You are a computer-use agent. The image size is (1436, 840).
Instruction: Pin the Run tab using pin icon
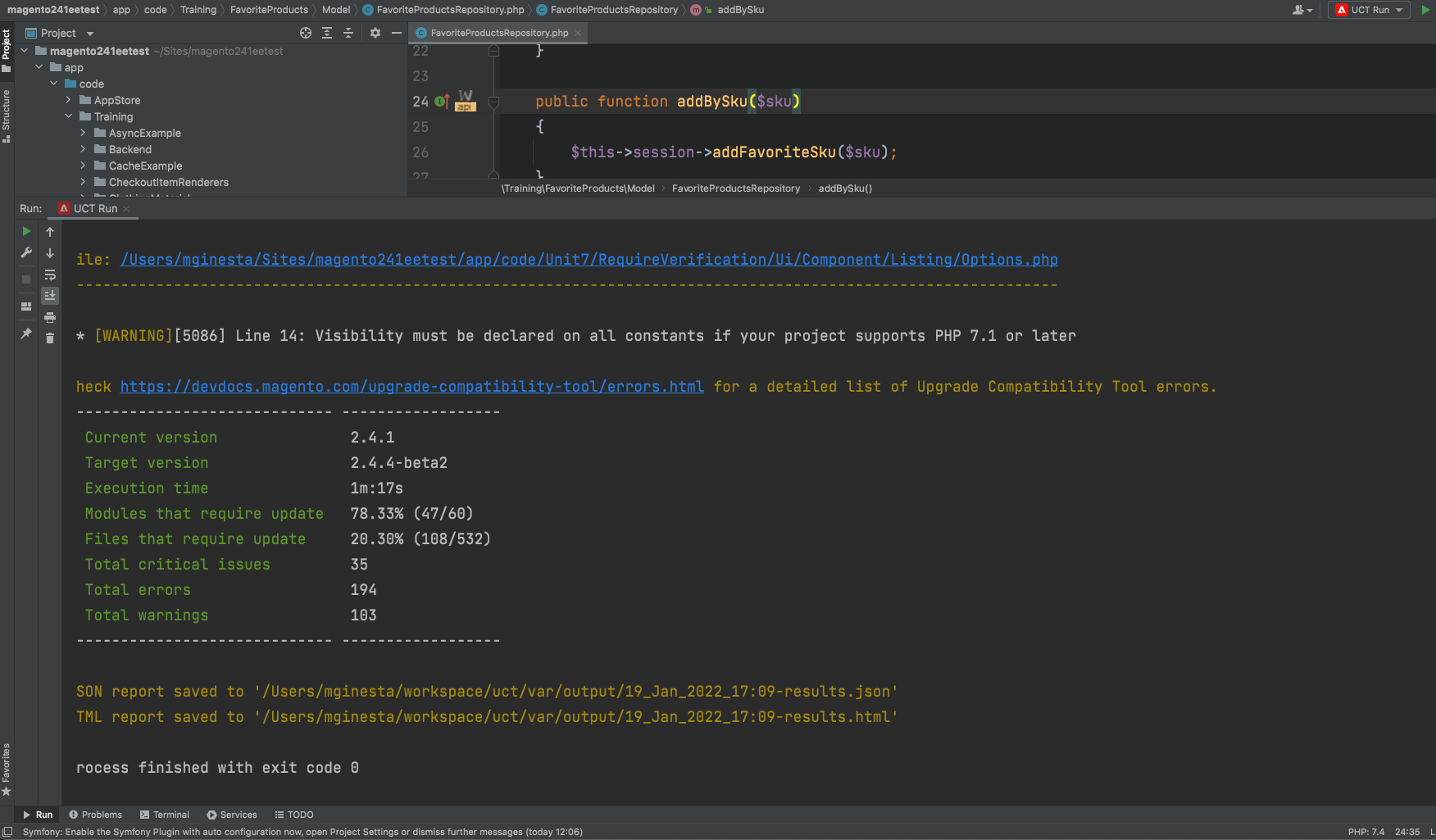click(25, 334)
